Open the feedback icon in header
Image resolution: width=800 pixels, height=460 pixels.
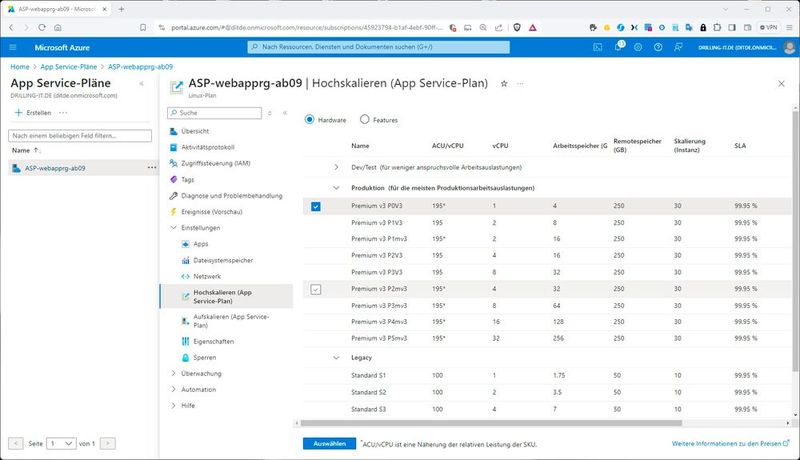coord(678,47)
